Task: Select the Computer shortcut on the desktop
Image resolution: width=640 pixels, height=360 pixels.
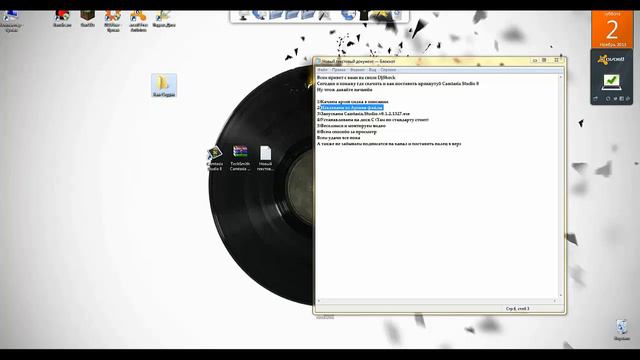Action: point(11,20)
